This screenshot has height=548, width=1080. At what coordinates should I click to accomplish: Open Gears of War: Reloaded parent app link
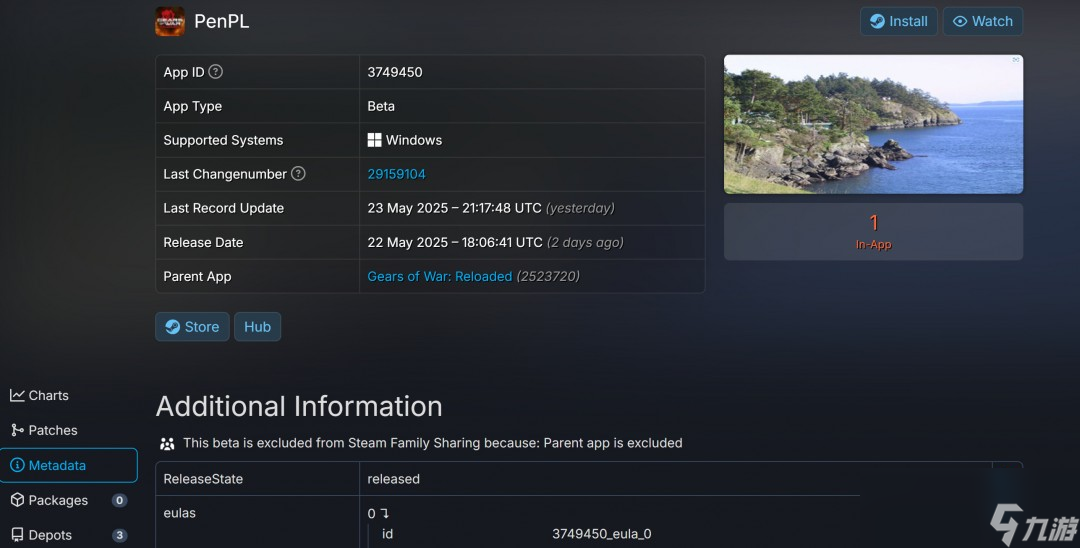439,276
